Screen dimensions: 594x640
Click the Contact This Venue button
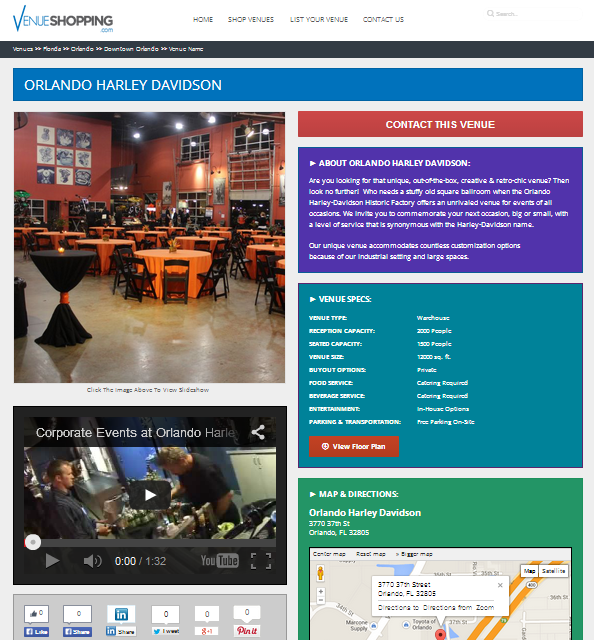pos(440,124)
